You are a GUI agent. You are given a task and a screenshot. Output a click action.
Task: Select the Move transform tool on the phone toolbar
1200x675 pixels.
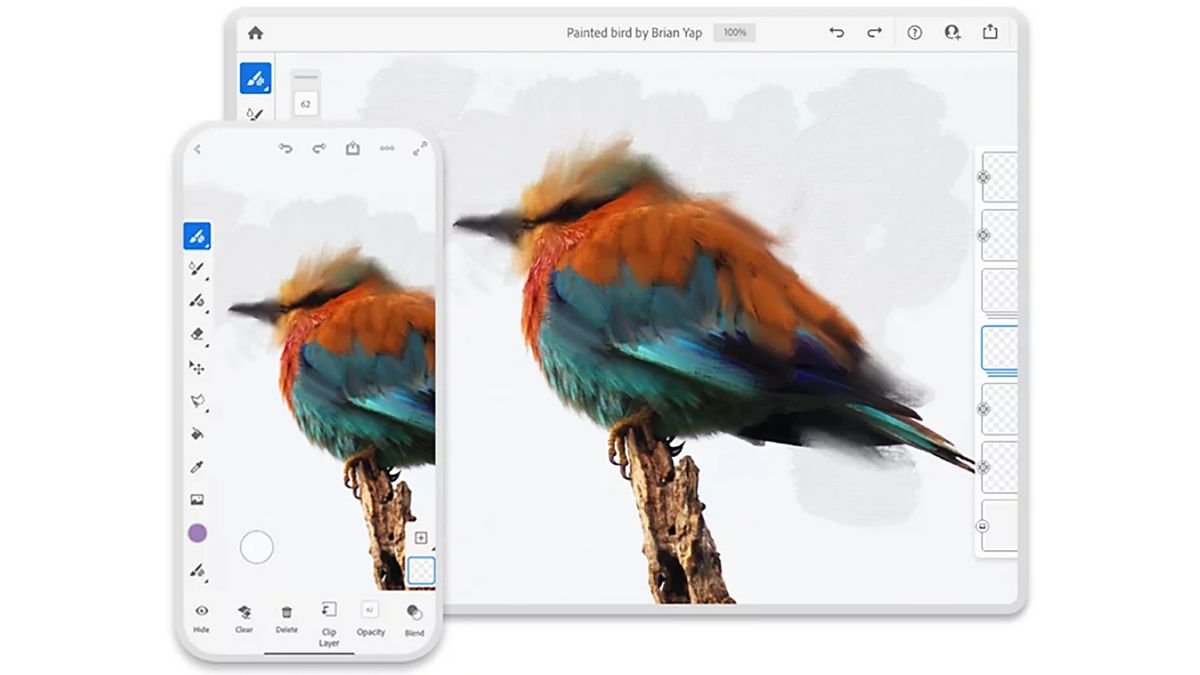196,370
